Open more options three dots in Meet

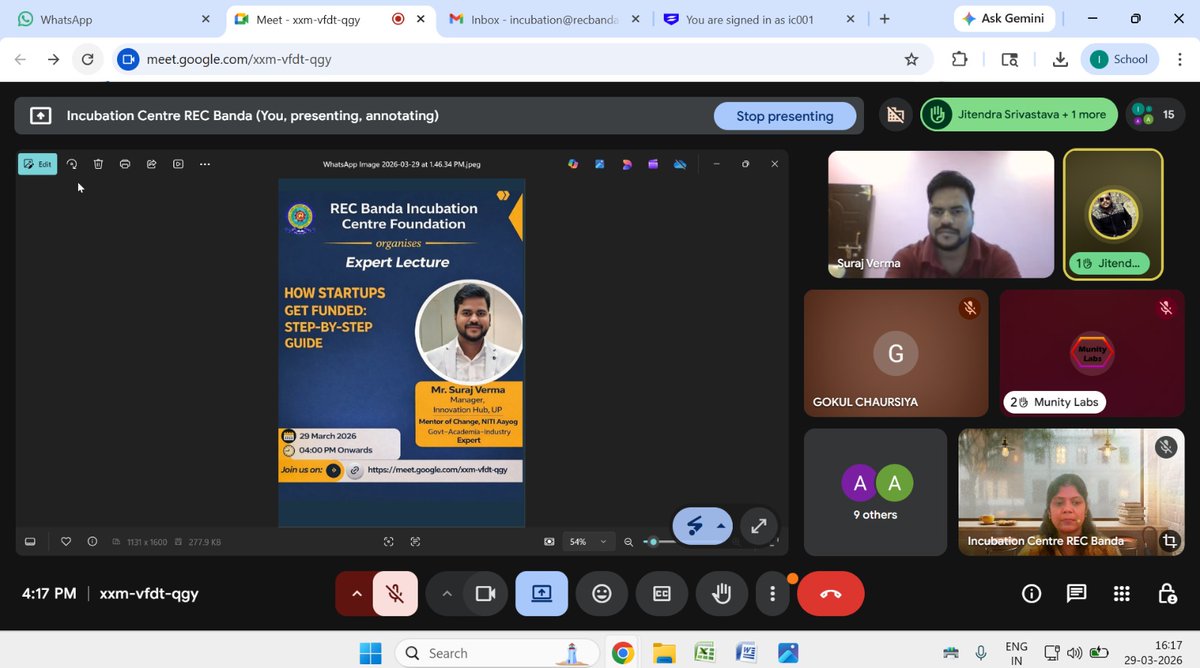772,594
